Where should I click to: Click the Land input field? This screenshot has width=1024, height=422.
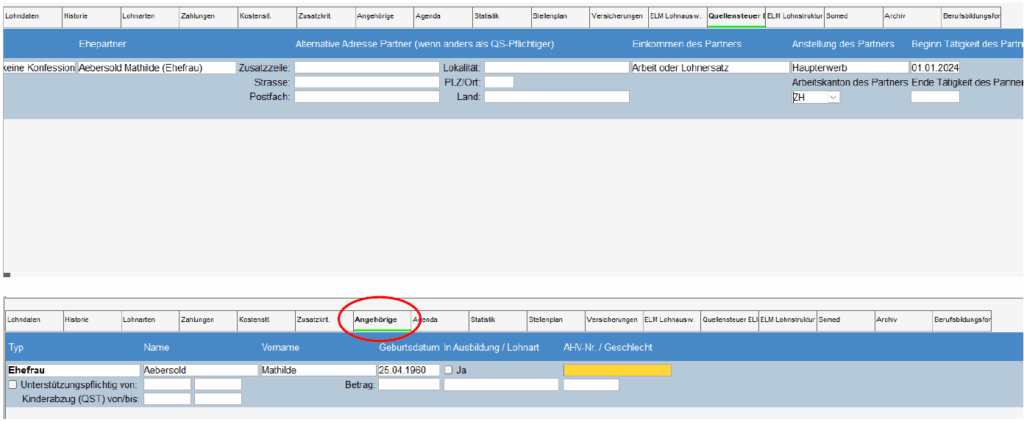pos(556,97)
